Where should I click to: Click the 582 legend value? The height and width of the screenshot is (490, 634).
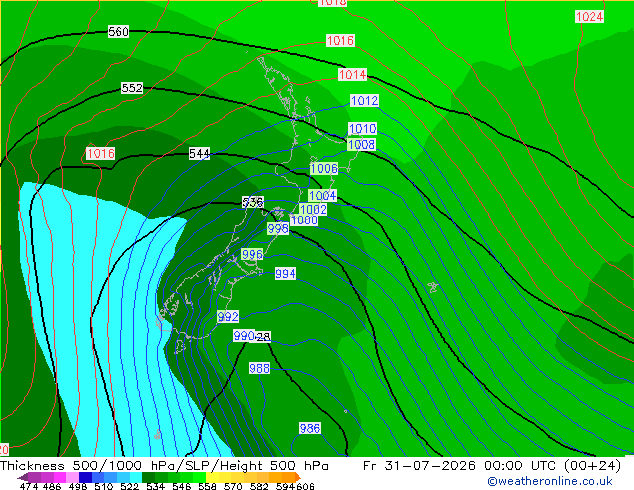point(259,486)
